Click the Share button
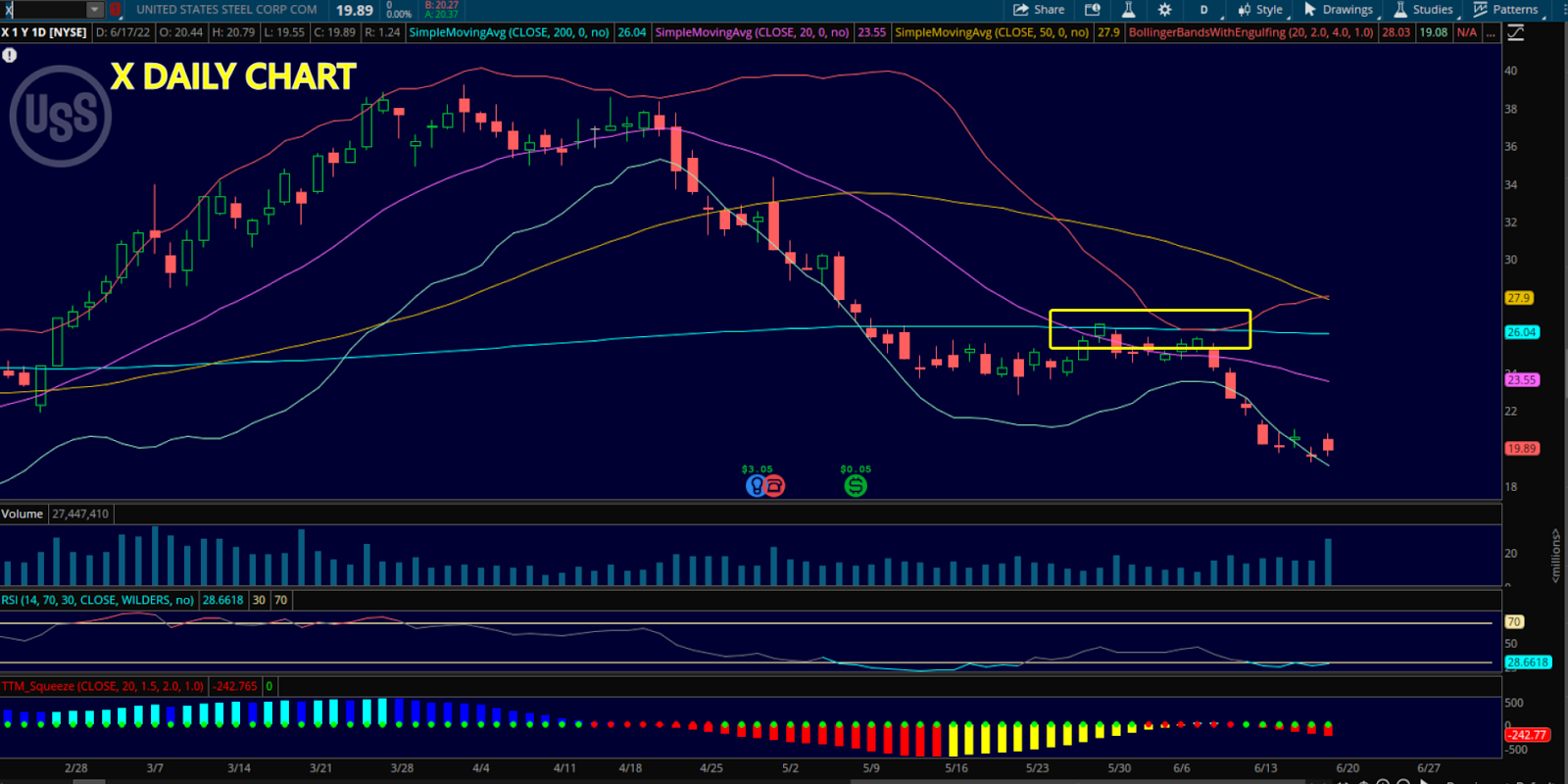Image resolution: width=1568 pixels, height=784 pixels. tap(1039, 10)
